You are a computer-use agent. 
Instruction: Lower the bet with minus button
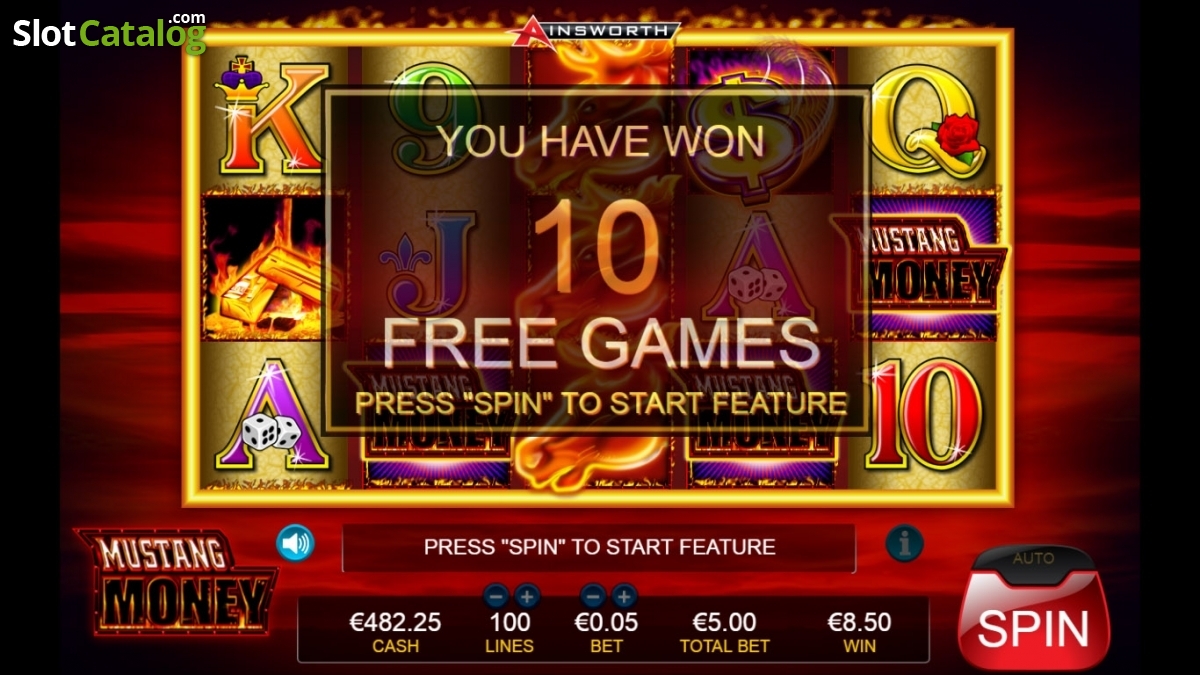tap(594, 597)
